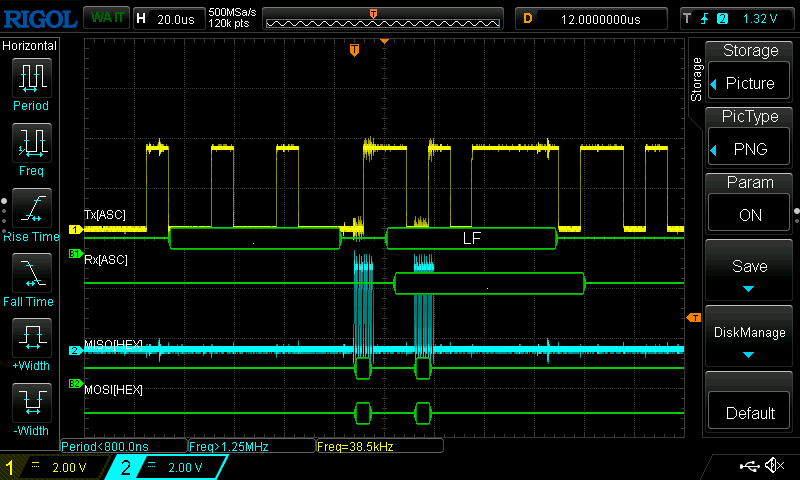Click the USB status icon
The width and height of the screenshot is (800, 480).
(749, 466)
